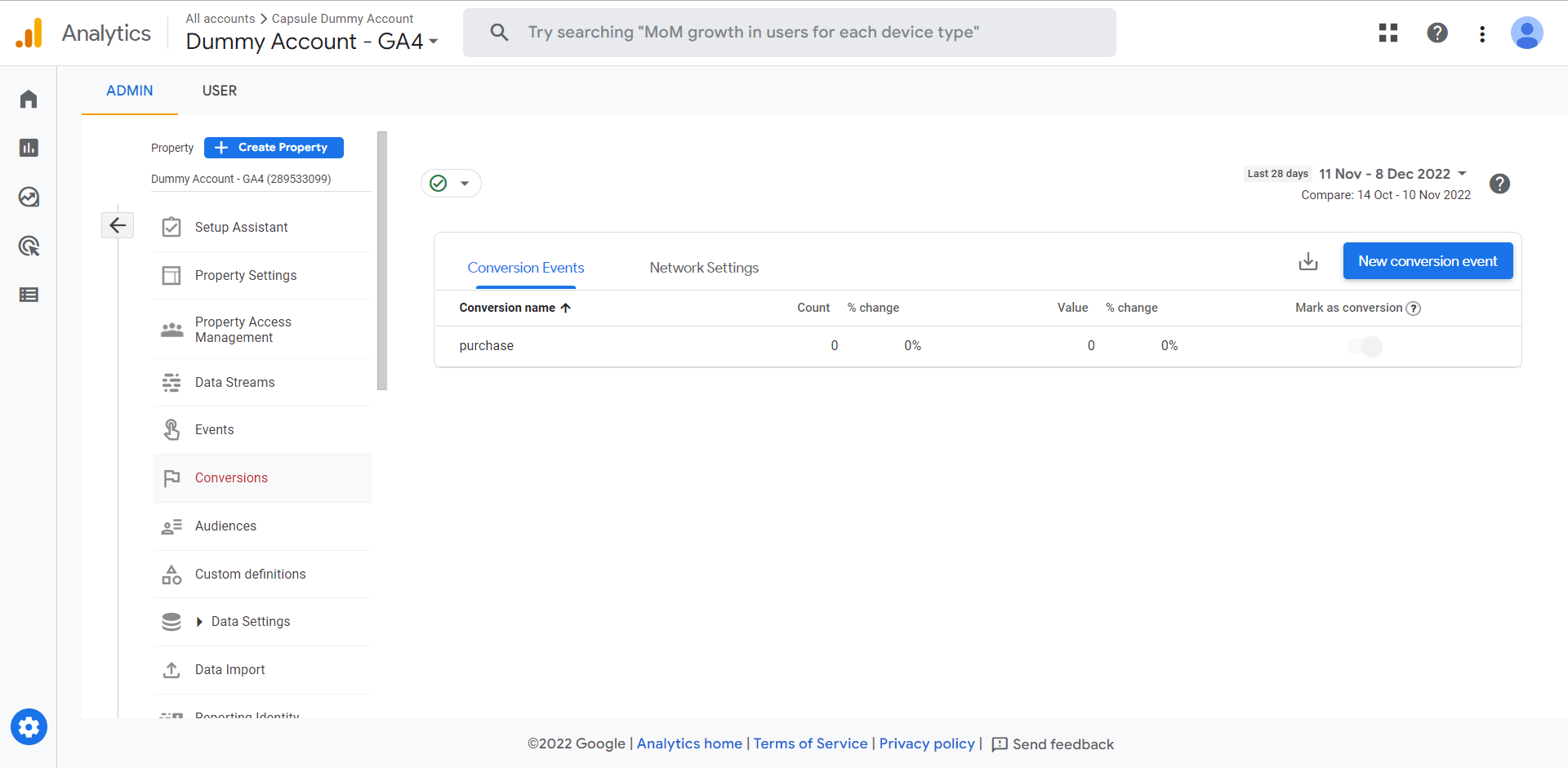Click Events touch icon

[x=171, y=429]
